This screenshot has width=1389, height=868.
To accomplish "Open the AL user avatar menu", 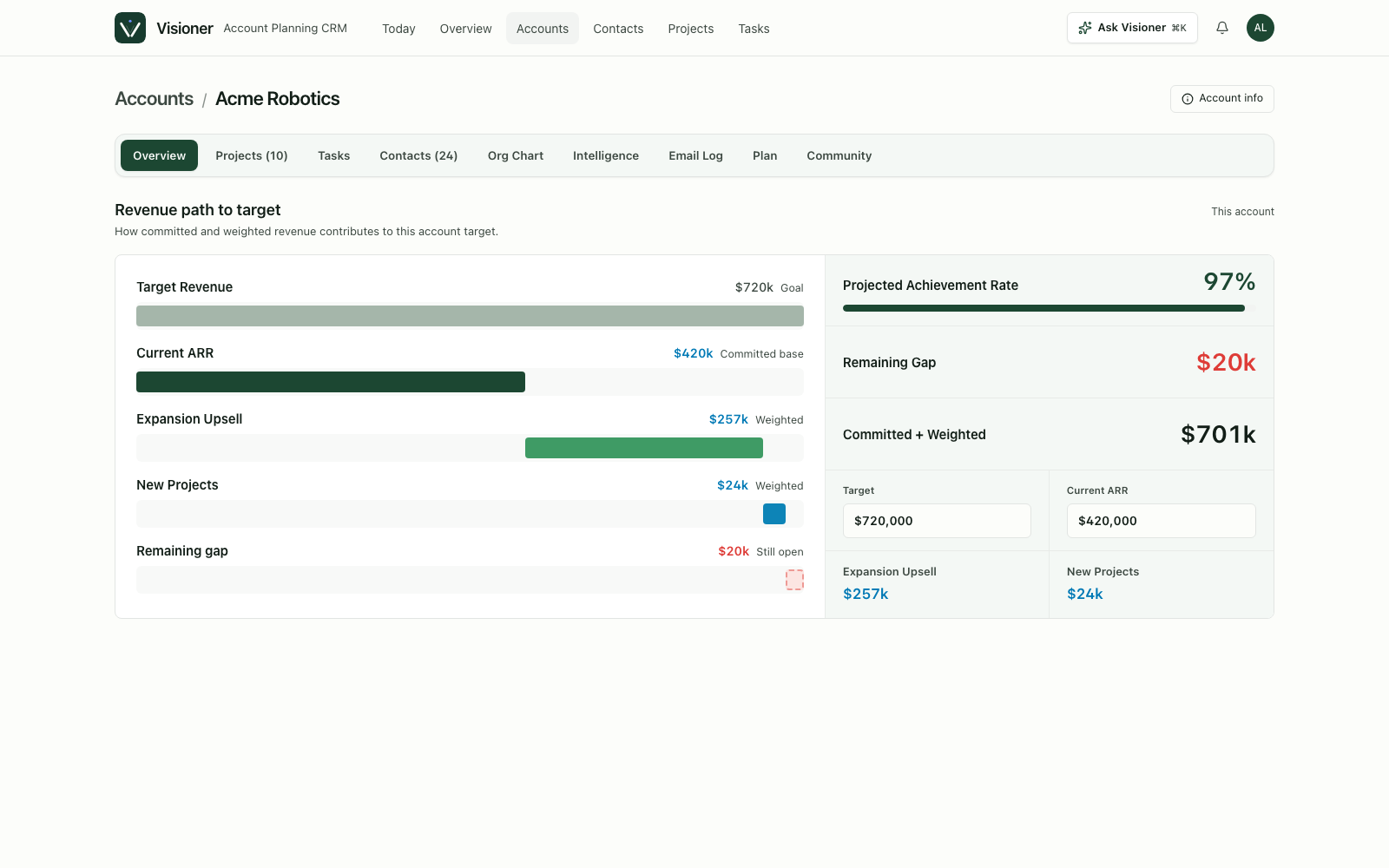I will (1261, 28).
